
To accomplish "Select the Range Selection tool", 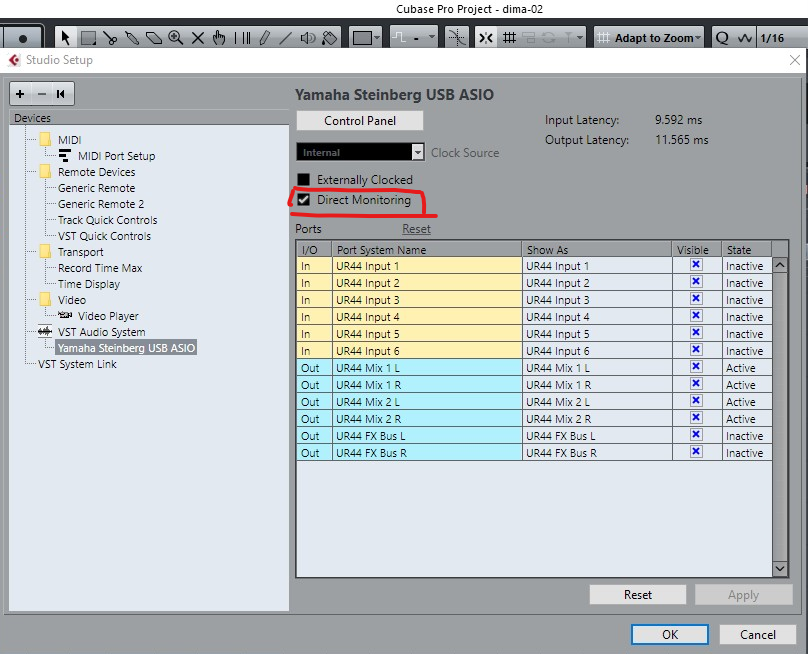I will click(x=89, y=38).
